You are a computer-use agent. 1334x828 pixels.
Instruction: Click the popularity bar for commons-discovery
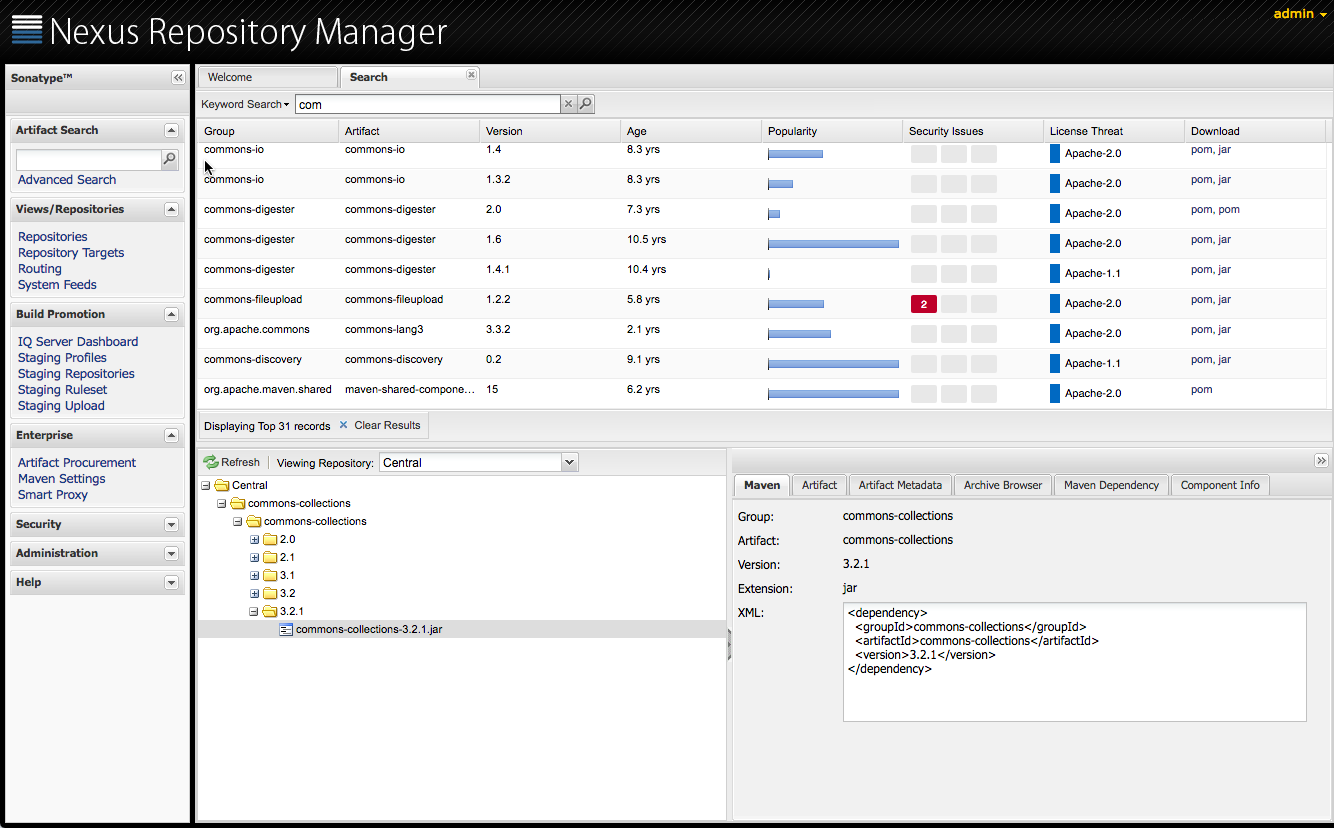coord(833,364)
